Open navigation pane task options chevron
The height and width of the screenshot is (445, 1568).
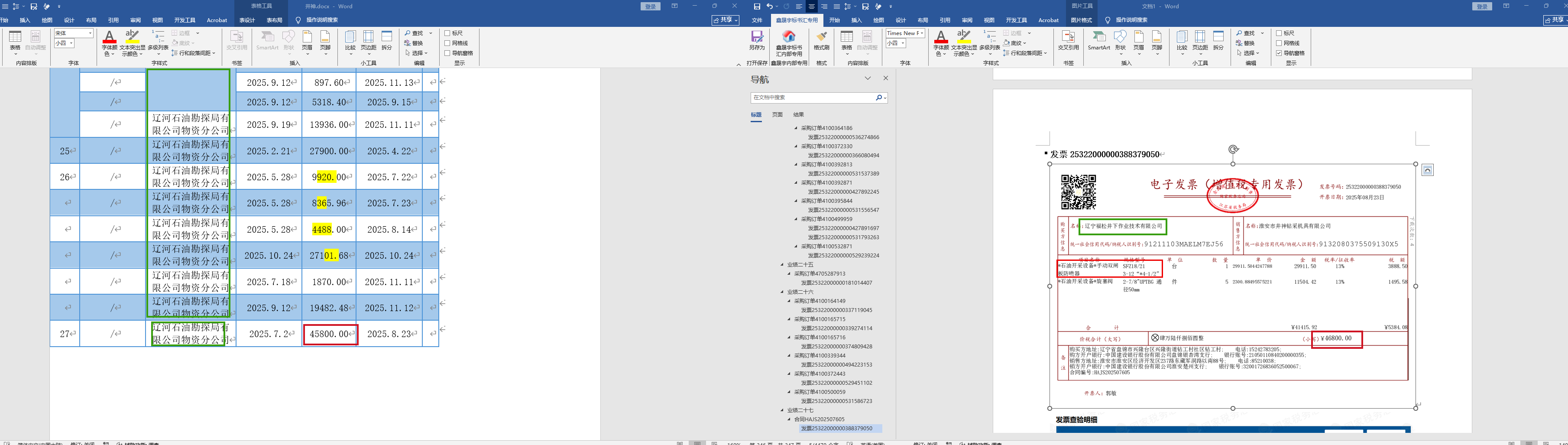868,78
